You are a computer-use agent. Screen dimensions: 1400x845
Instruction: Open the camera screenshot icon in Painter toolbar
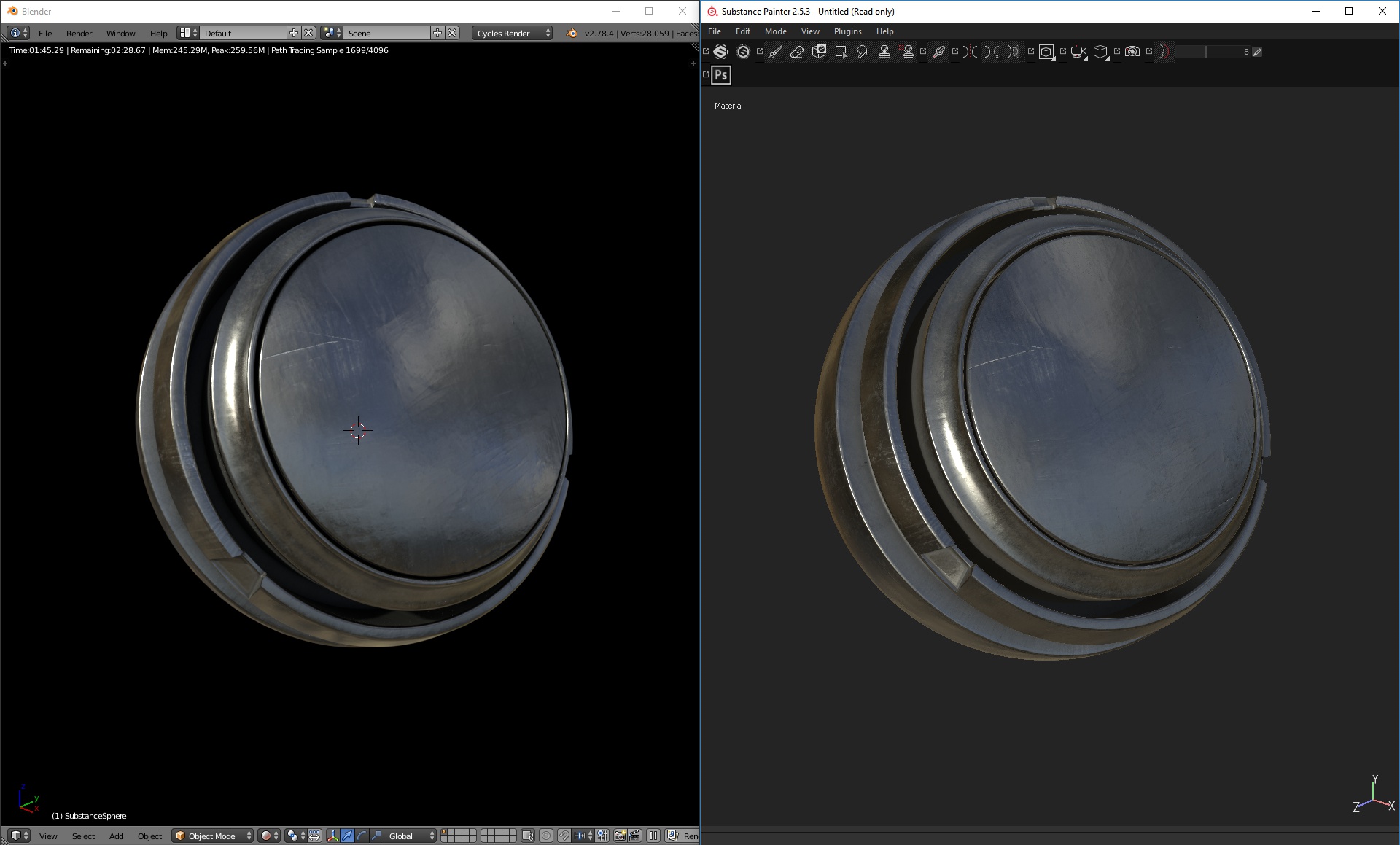click(1132, 52)
